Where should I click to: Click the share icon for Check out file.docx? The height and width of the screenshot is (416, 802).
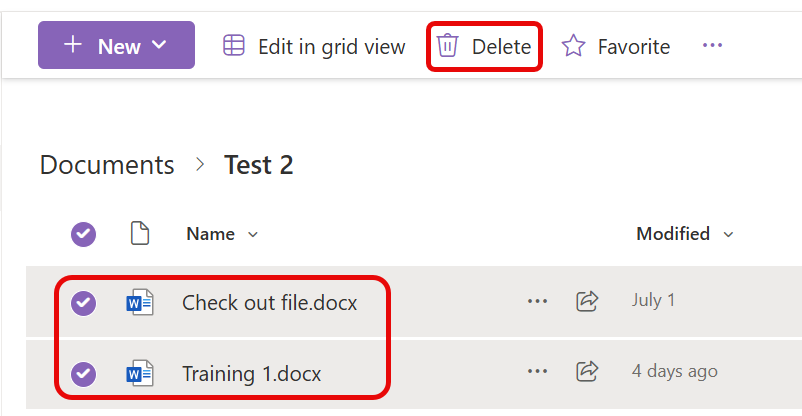(x=587, y=300)
